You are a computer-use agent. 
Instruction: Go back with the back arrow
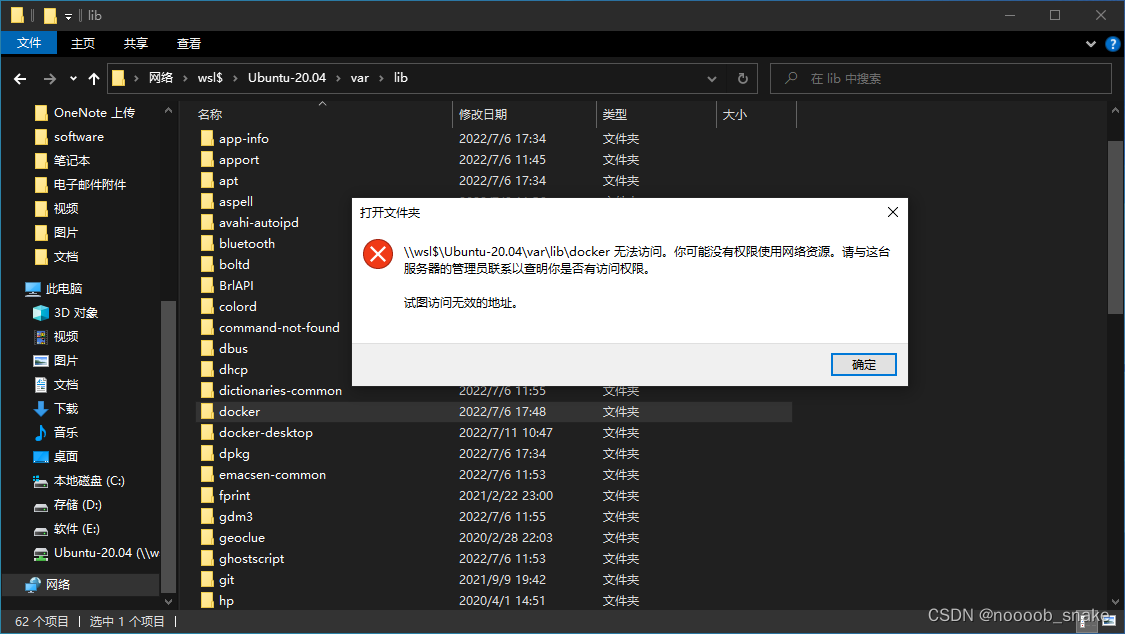pos(20,78)
